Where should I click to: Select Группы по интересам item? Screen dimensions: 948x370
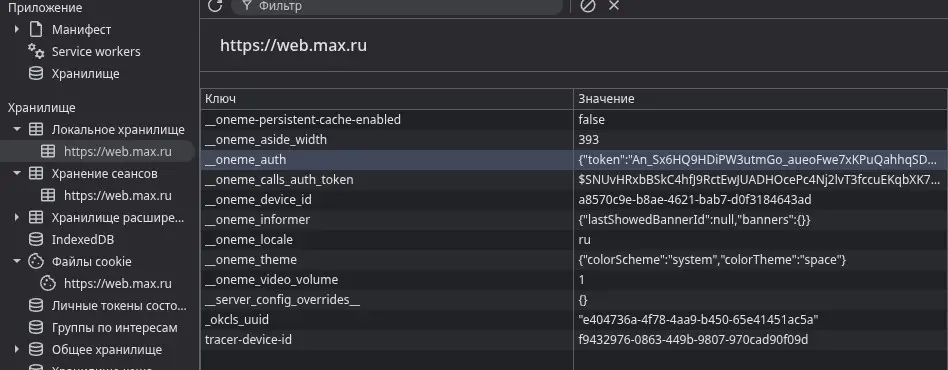(x=115, y=328)
